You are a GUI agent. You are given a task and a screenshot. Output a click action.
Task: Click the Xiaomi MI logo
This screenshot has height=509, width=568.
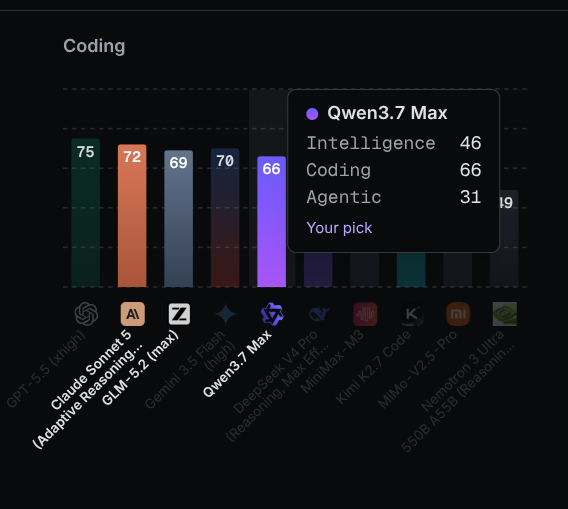coord(458,314)
